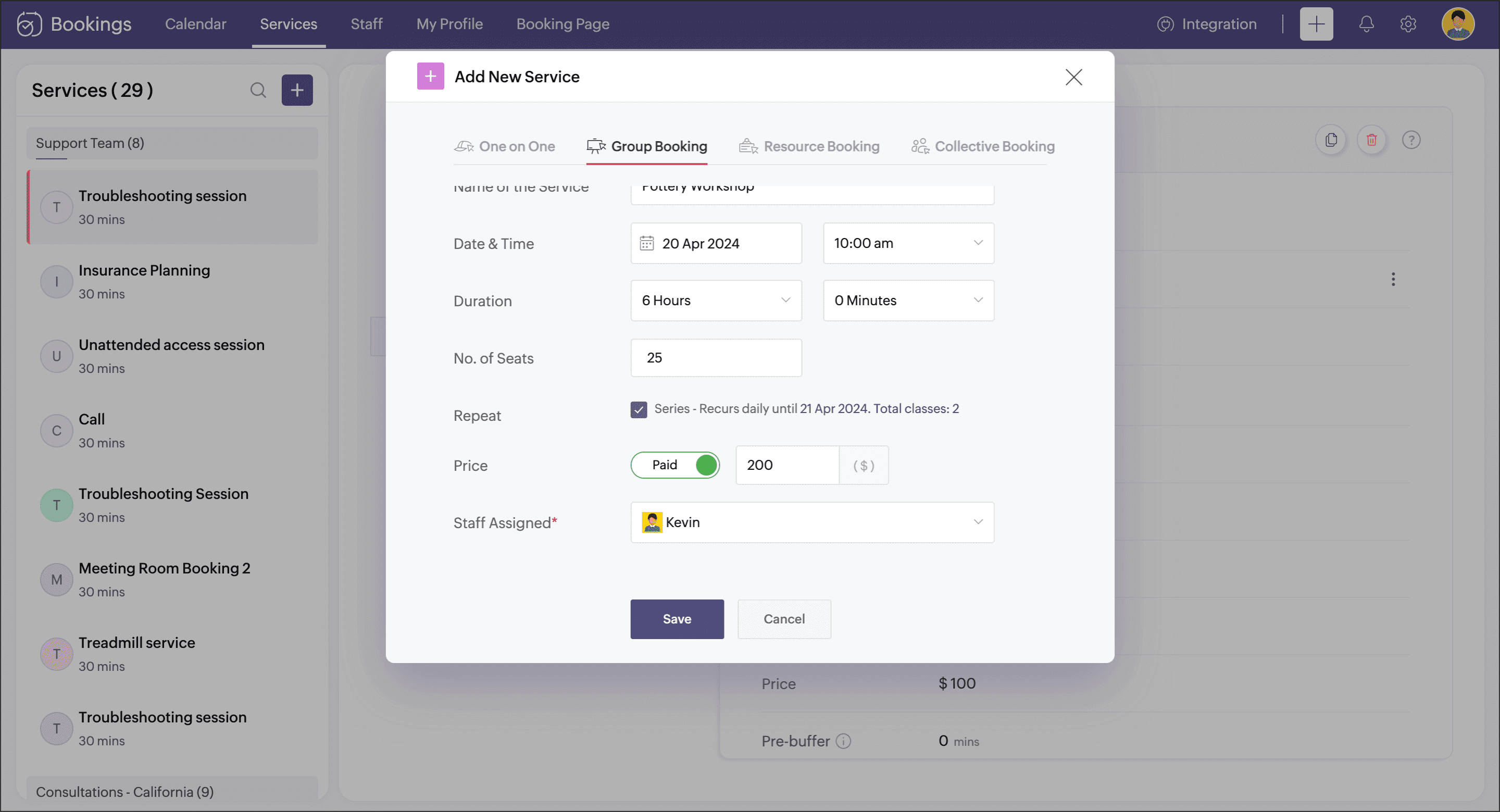This screenshot has width=1500, height=812.
Task: Click green T avatar of Troubleshooting Session
Action: pyautogui.click(x=56, y=505)
